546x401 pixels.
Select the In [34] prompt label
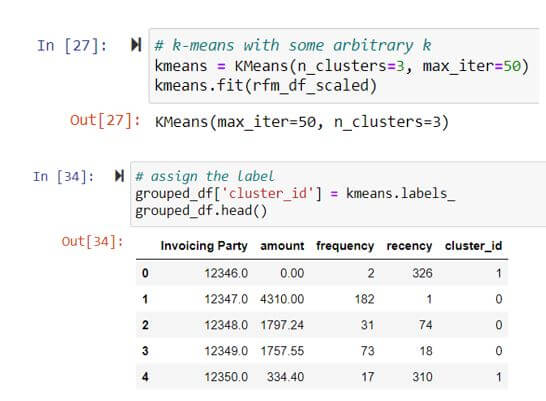tap(63, 176)
